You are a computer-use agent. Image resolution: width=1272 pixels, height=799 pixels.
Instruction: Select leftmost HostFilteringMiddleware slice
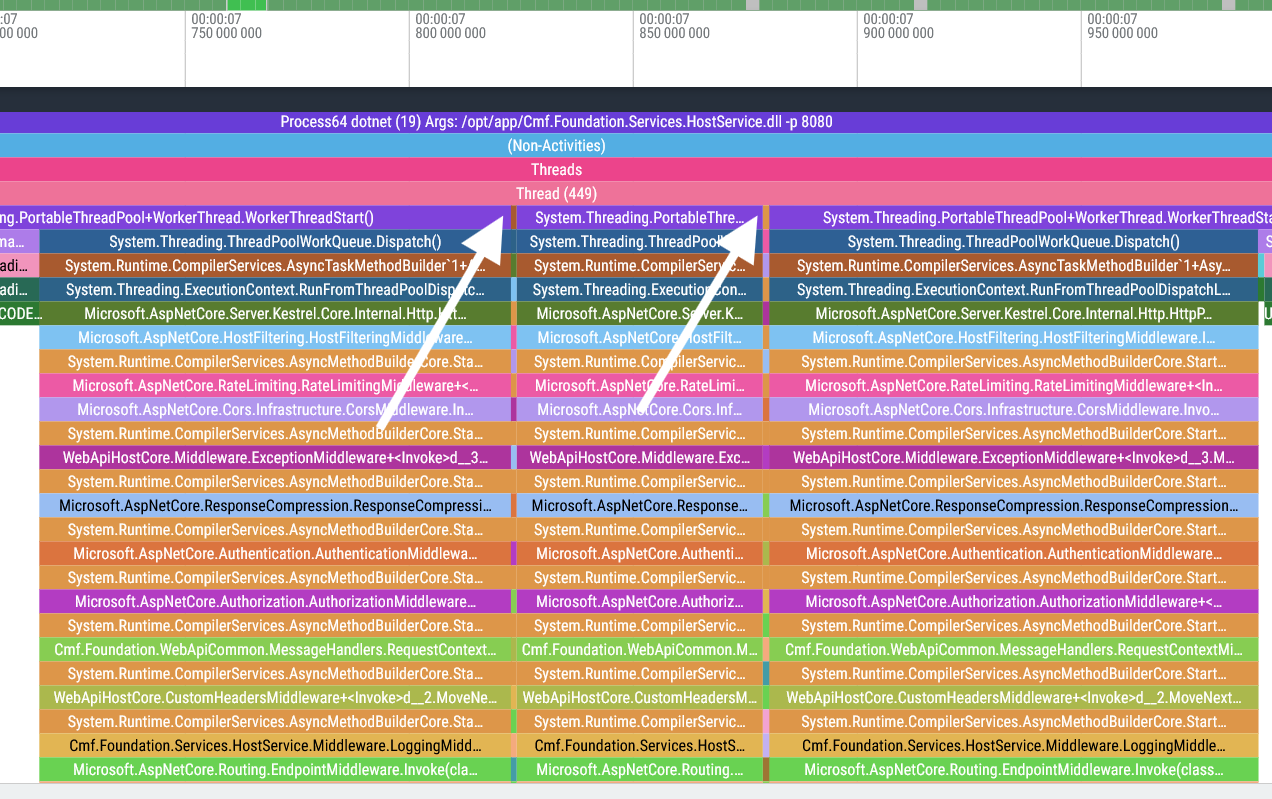tap(275, 338)
